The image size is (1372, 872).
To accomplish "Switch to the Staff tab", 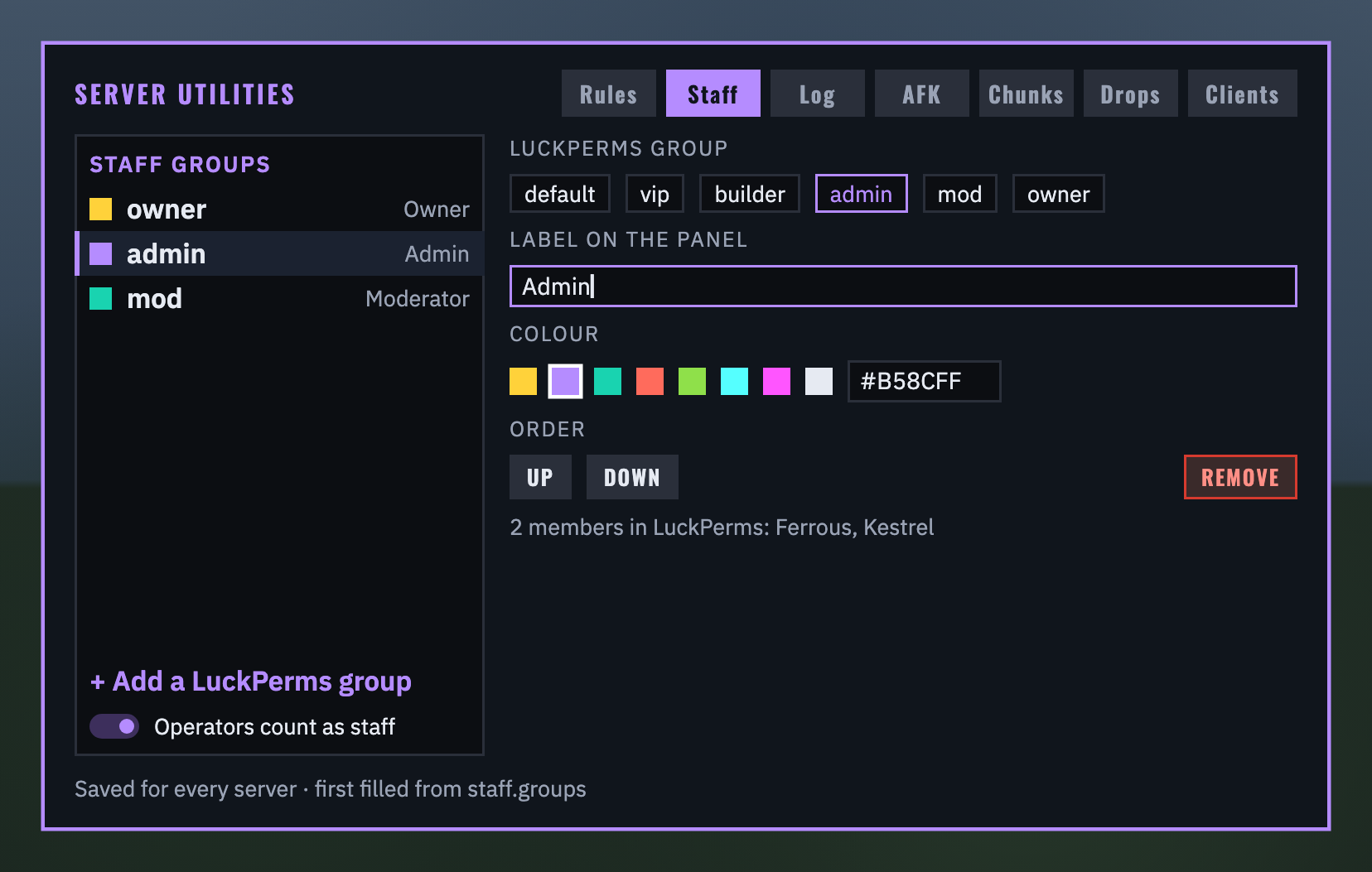I will coord(713,94).
